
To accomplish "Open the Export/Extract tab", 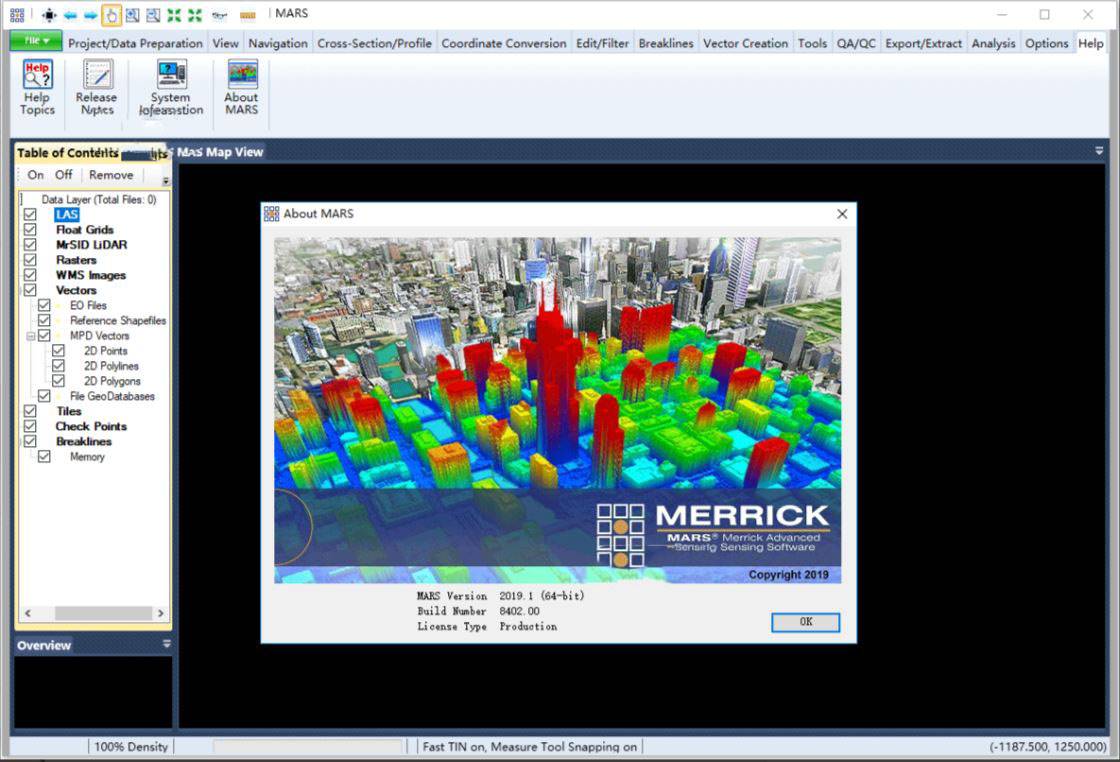I will [x=924, y=44].
